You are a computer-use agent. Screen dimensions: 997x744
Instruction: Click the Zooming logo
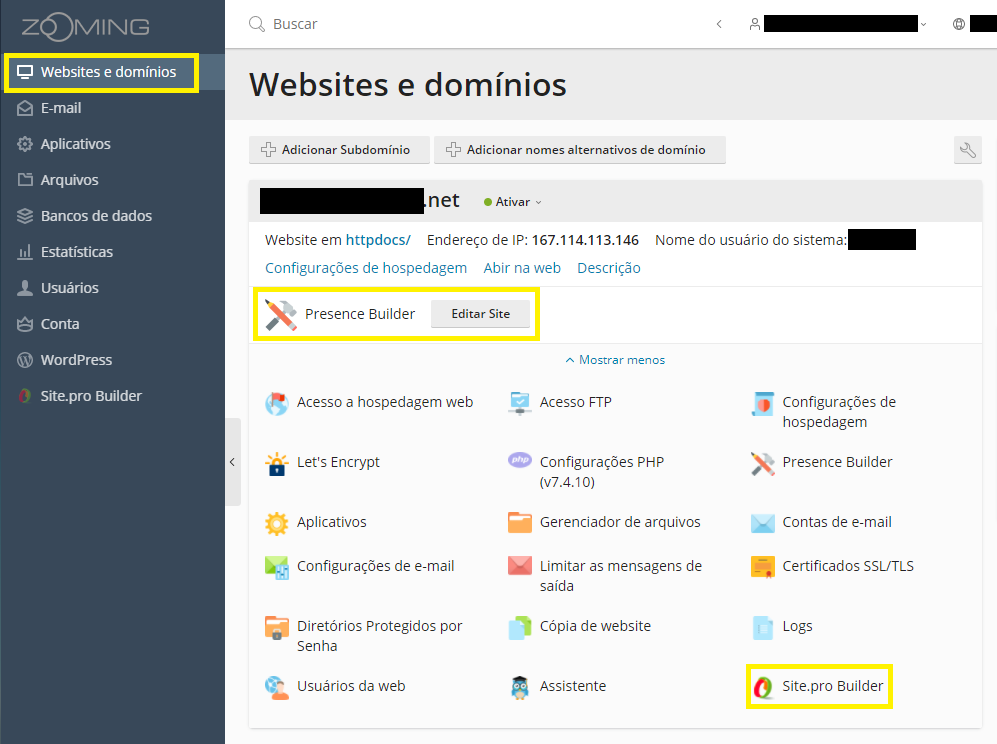pyautogui.click(x=85, y=27)
